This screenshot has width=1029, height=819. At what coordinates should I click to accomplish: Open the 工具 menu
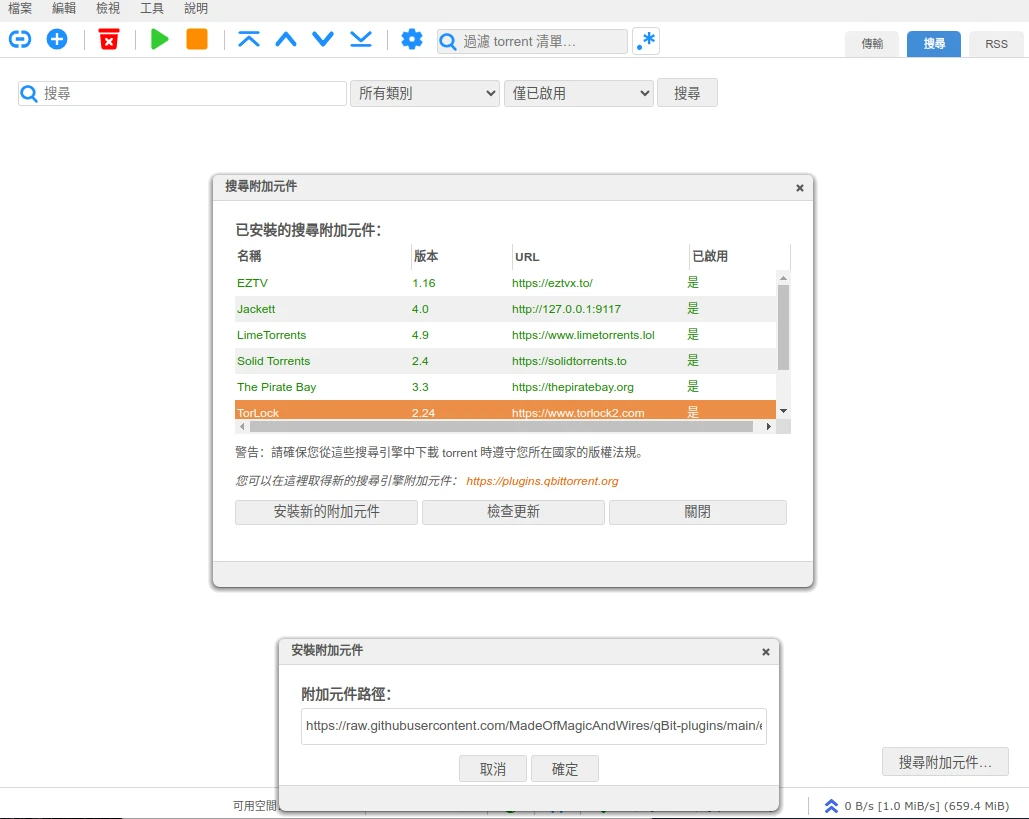click(152, 8)
